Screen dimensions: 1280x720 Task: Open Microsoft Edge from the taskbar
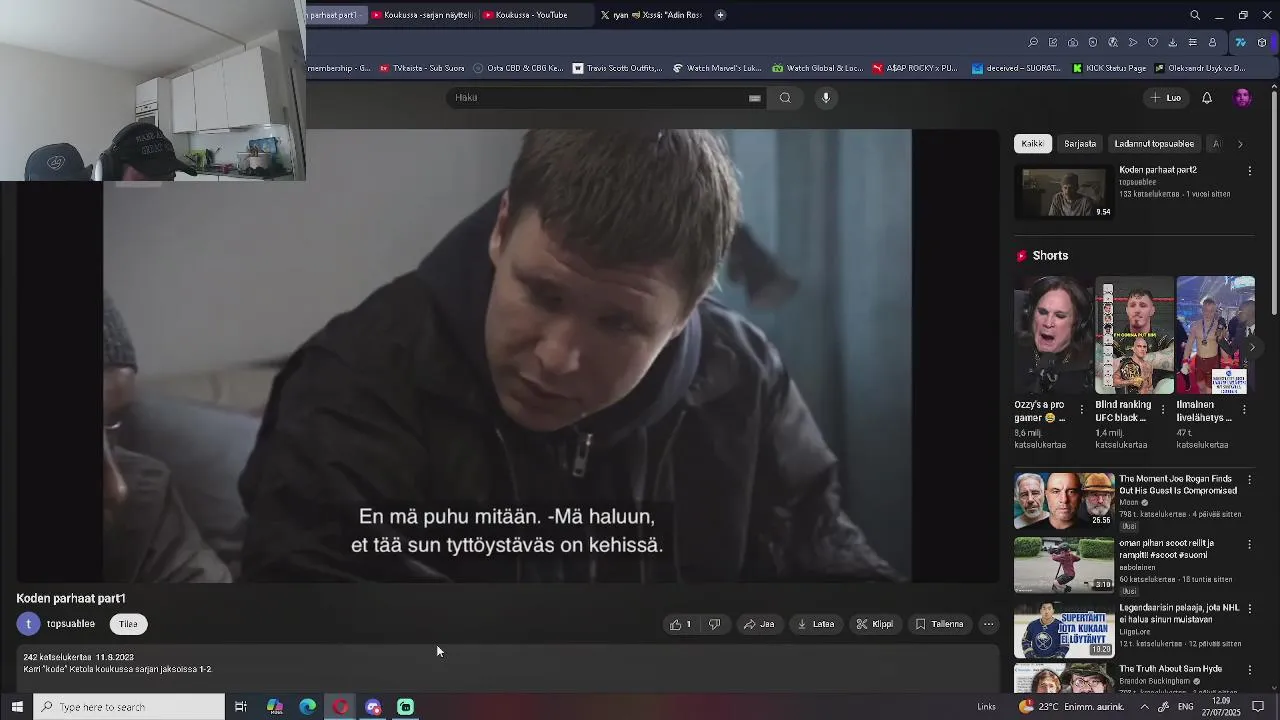308,707
